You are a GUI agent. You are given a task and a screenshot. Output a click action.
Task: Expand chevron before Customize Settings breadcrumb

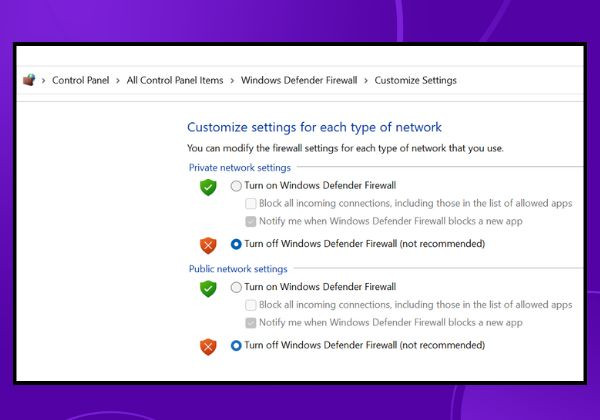click(366, 81)
